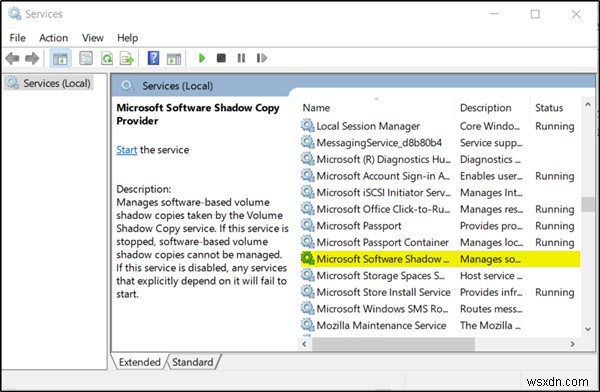Select the Mozilla Maintenance Service name

(x=381, y=326)
